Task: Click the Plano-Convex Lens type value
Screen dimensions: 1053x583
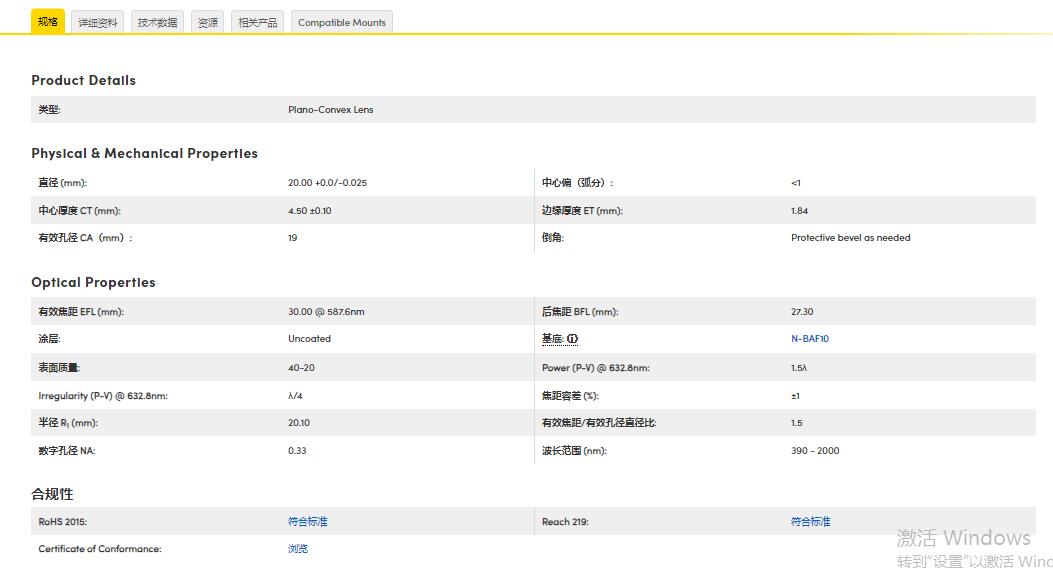Action: tap(330, 110)
